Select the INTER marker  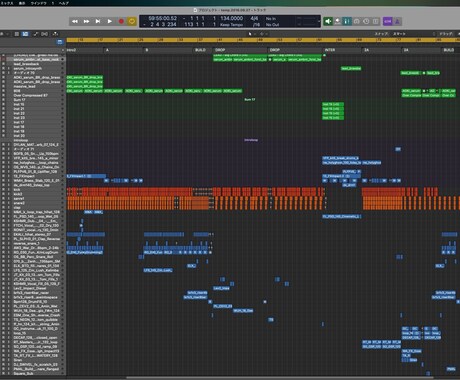click(342, 50)
